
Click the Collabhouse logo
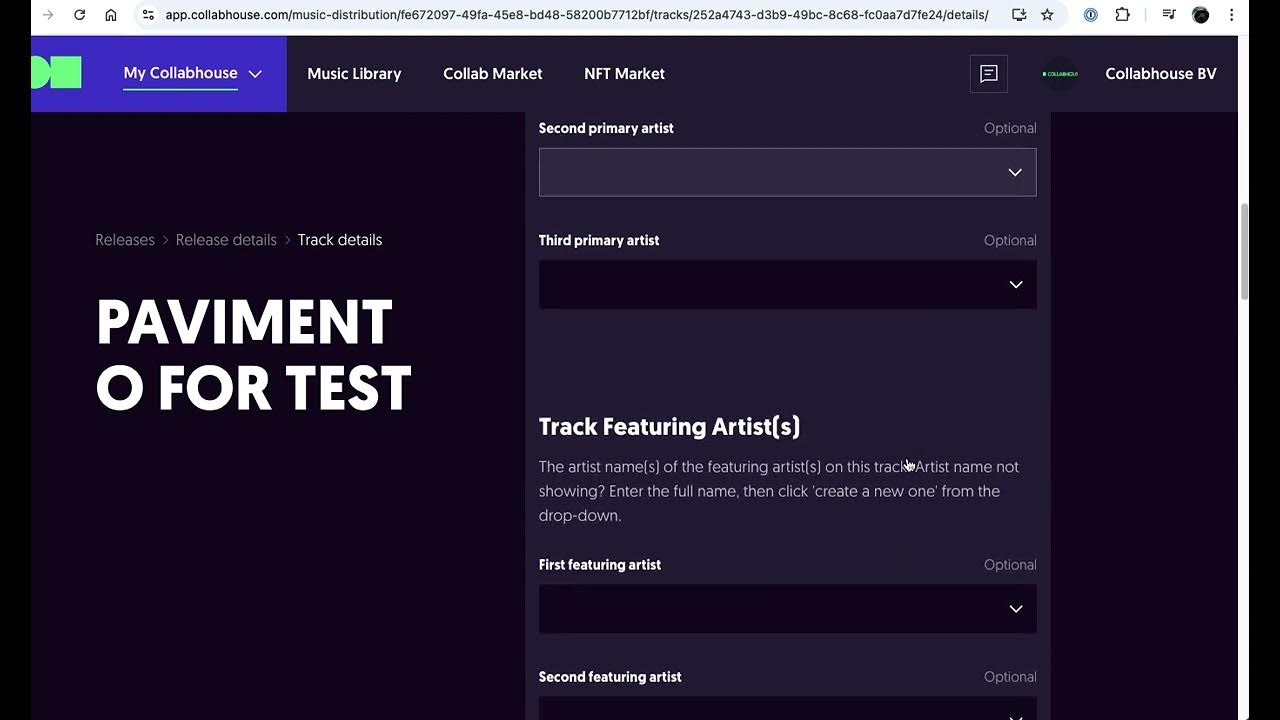pos(56,73)
